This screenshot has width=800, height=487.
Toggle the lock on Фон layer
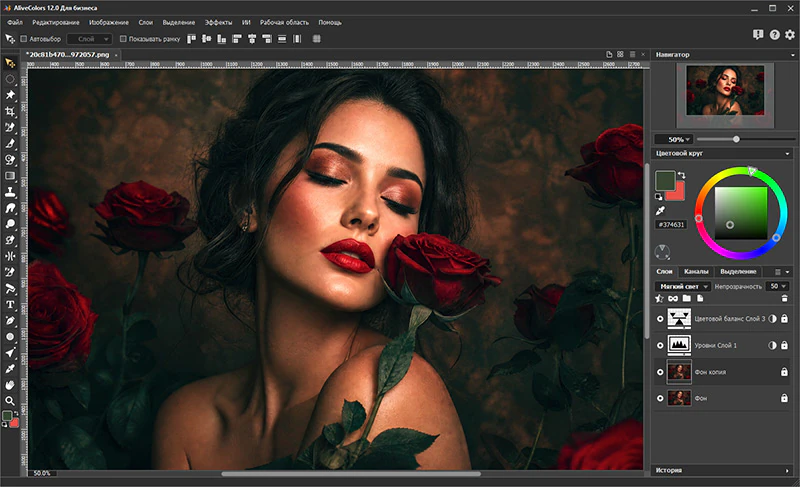(x=784, y=398)
